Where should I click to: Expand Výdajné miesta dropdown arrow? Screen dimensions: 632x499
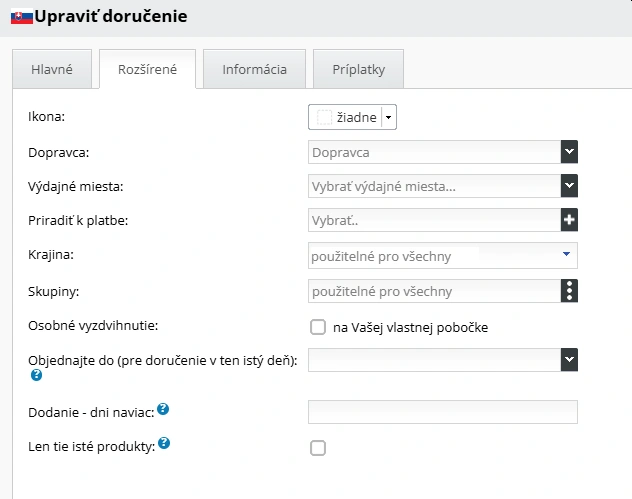point(569,186)
